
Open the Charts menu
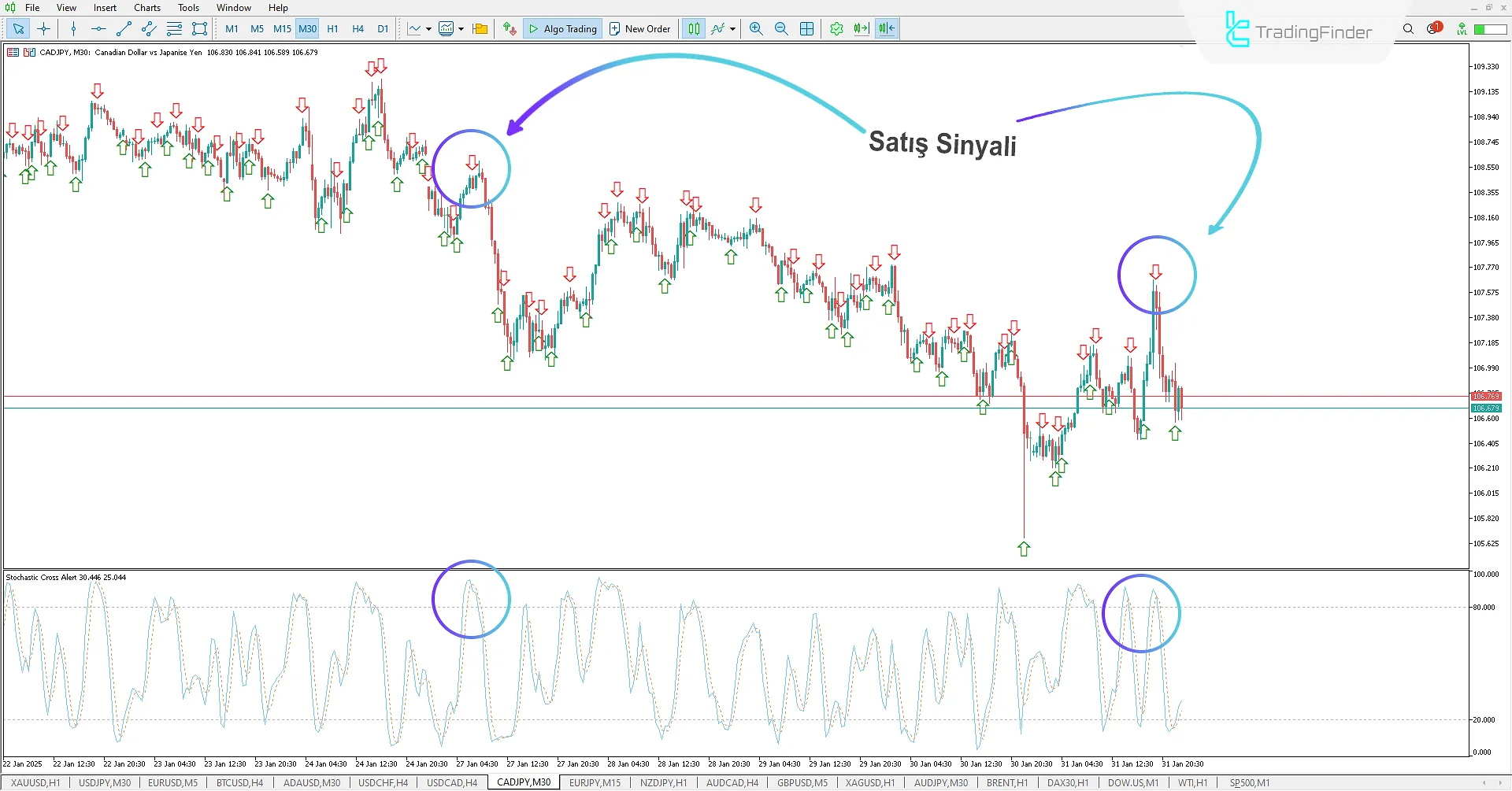pos(146,7)
